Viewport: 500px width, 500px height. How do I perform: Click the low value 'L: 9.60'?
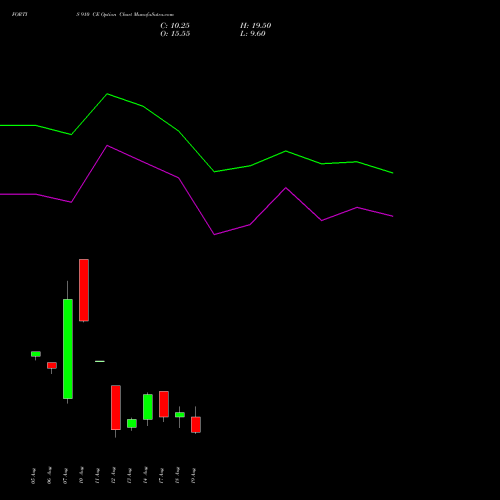click(x=253, y=34)
